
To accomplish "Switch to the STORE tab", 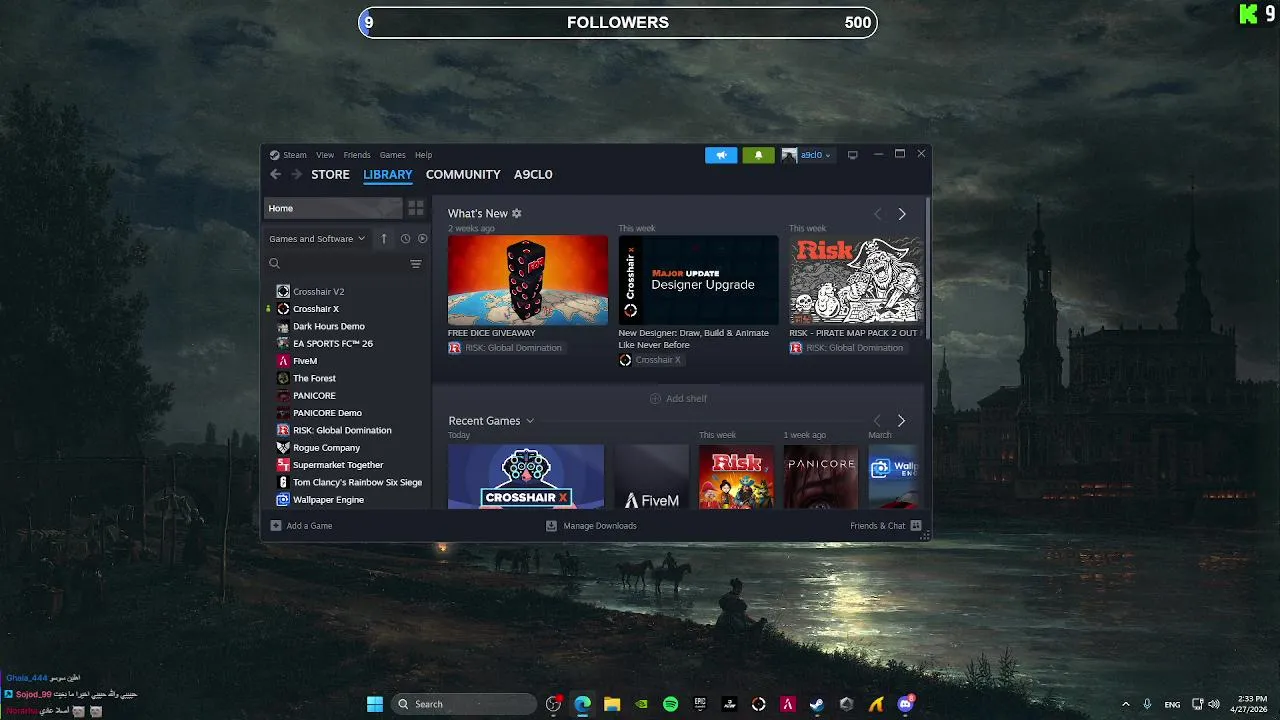I will pyautogui.click(x=330, y=174).
